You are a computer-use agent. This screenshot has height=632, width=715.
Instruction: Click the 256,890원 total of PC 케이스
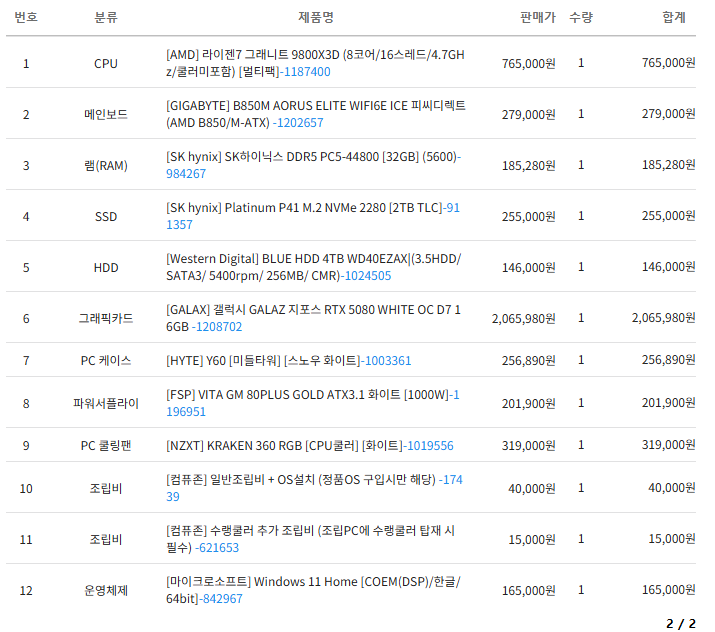tap(668, 360)
